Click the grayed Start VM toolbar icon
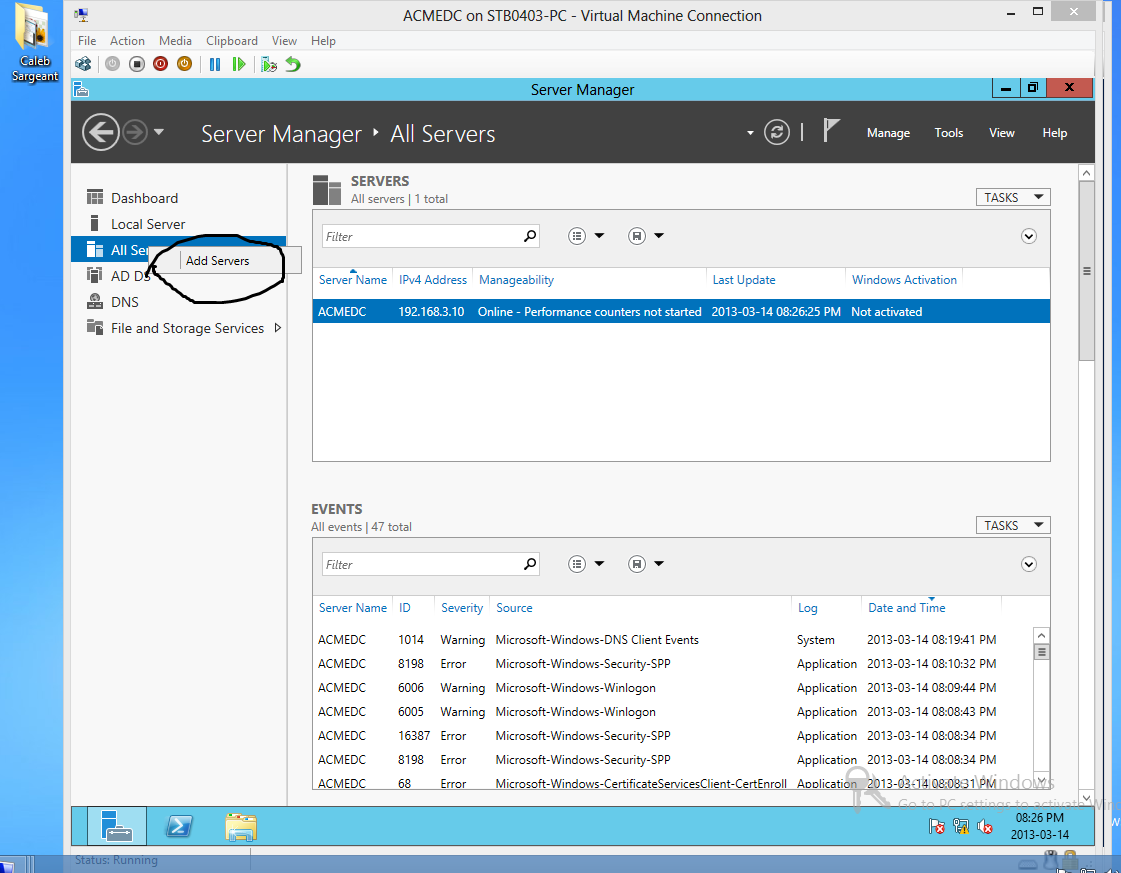Viewport: 1121px width, 873px height. 112,64
